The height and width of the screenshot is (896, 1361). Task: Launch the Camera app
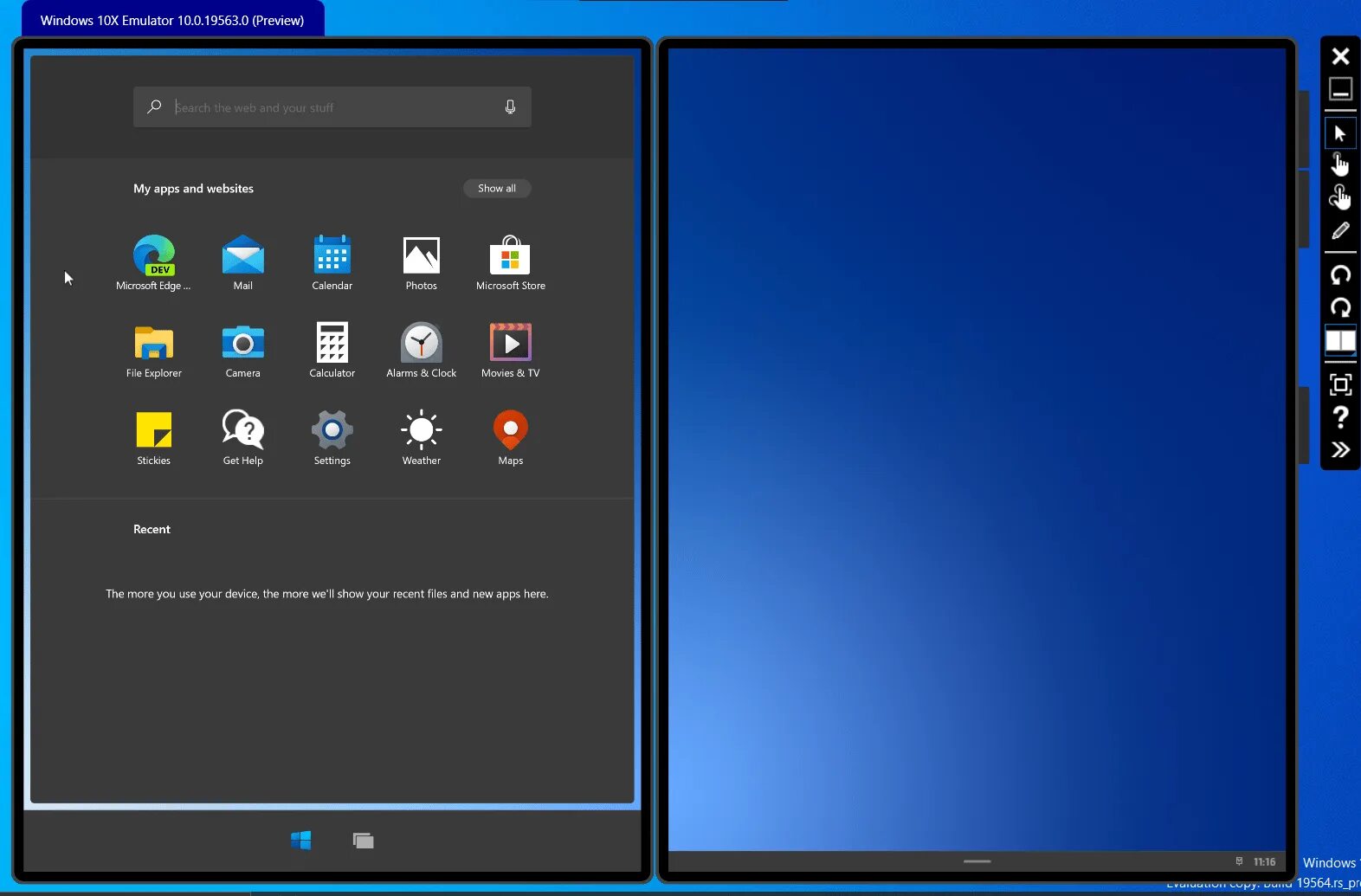(x=243, y=350)
